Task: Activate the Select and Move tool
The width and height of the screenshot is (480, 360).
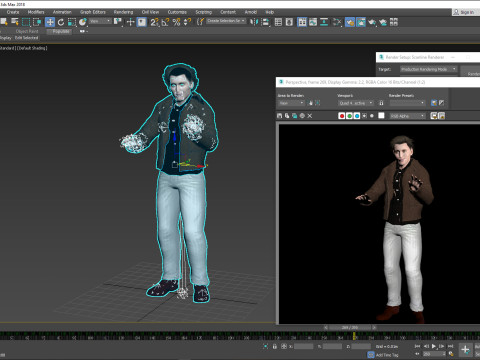Action: [50, 22]
